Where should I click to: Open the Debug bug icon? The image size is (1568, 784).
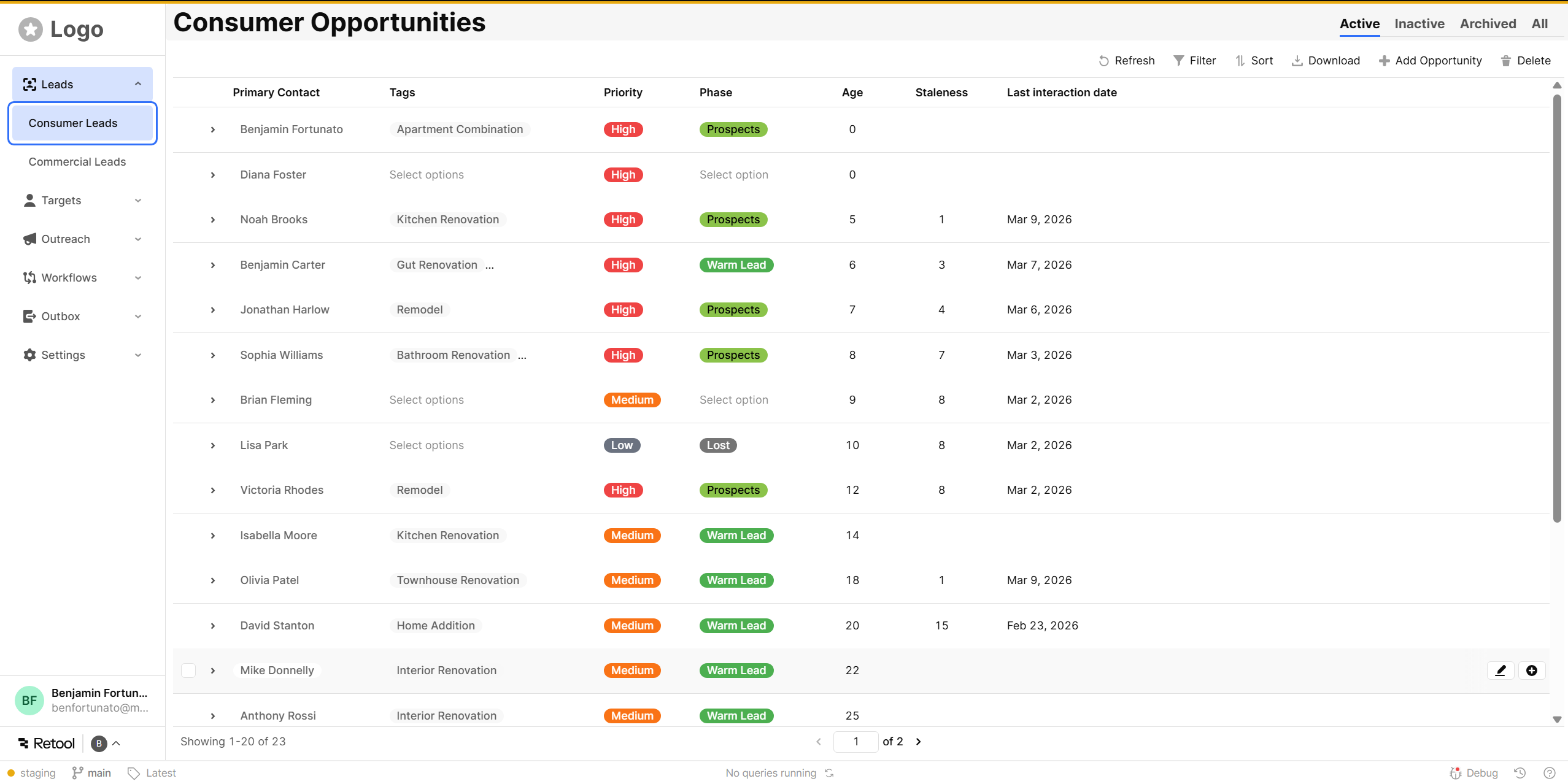tap(1455, 773)
